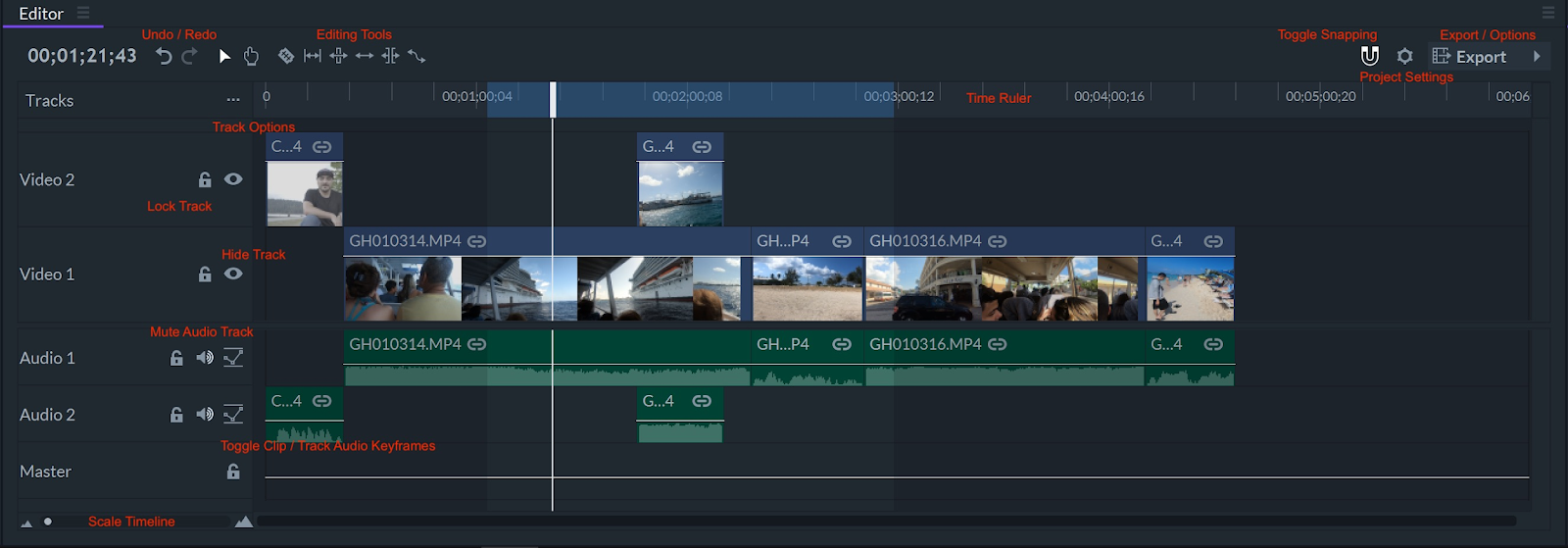Click the Undo arrow icon

[x=164, y=57]
